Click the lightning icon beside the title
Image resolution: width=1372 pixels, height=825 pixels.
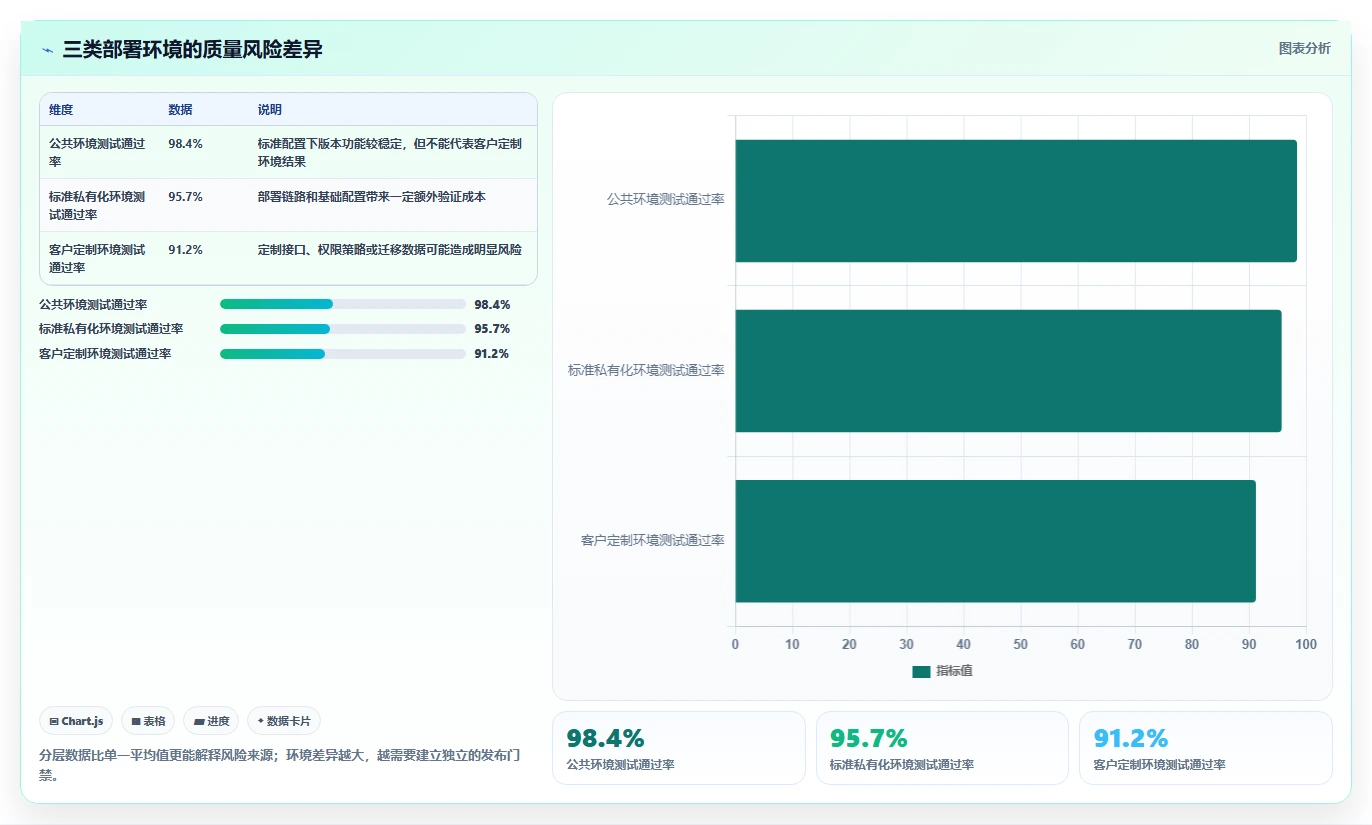[x=48, y=50]
